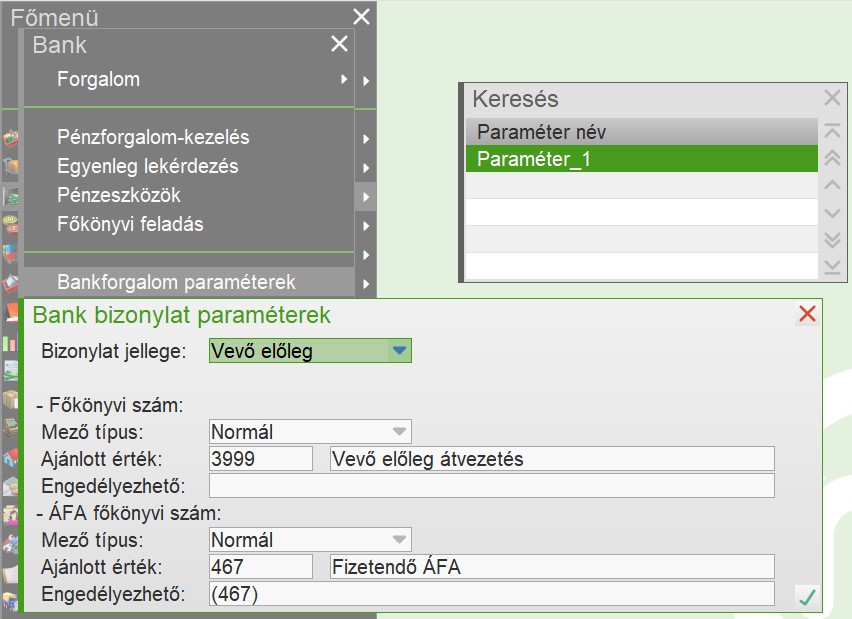Click the Fizetendő ÁFA field
852x619 pixels.
pos(552,567)
